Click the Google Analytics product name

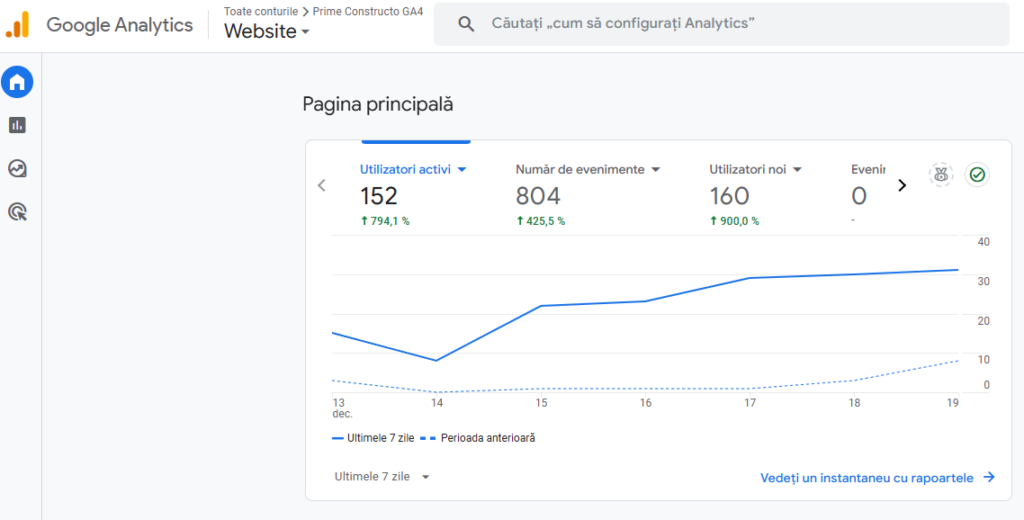pos(120,25)
